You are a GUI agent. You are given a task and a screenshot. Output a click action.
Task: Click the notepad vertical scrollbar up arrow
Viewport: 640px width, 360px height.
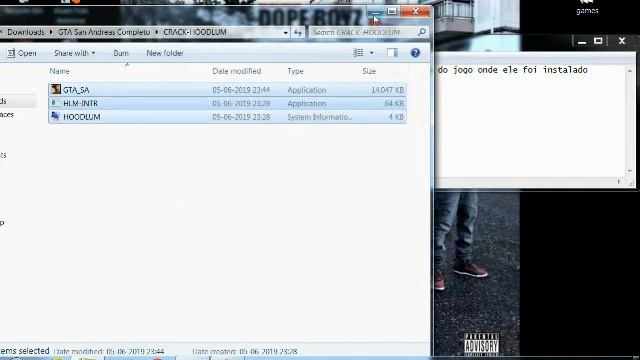630,71
